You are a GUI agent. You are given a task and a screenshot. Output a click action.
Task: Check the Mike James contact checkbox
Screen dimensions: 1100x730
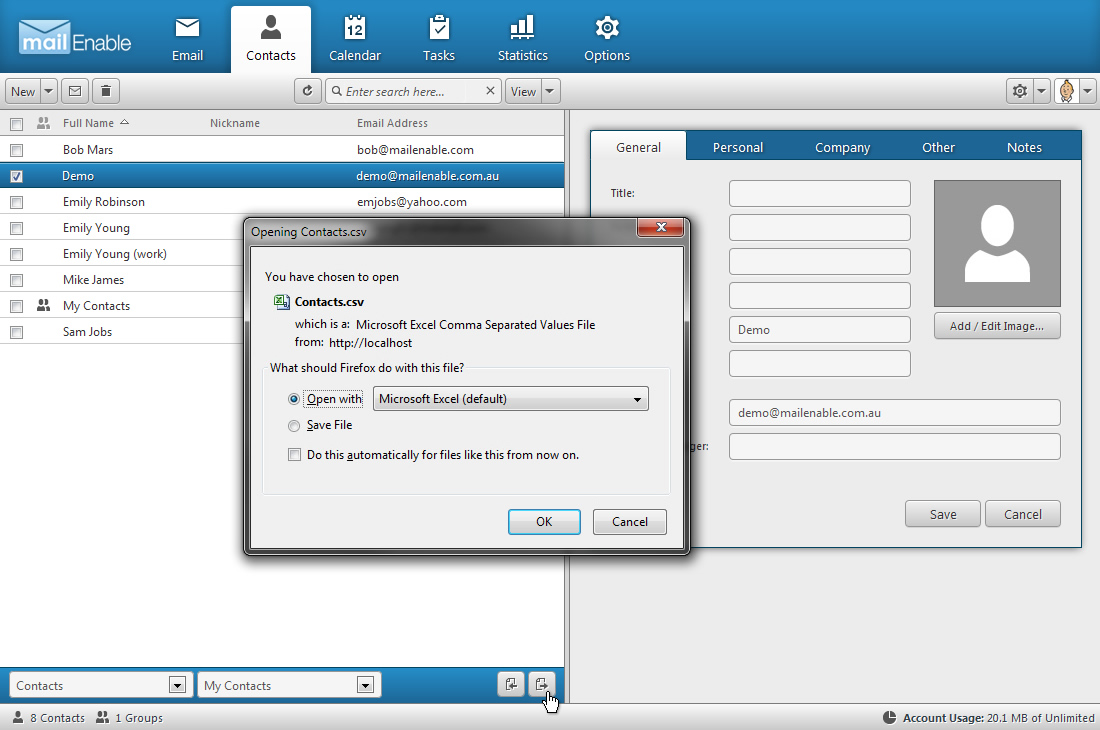(17, 280)
